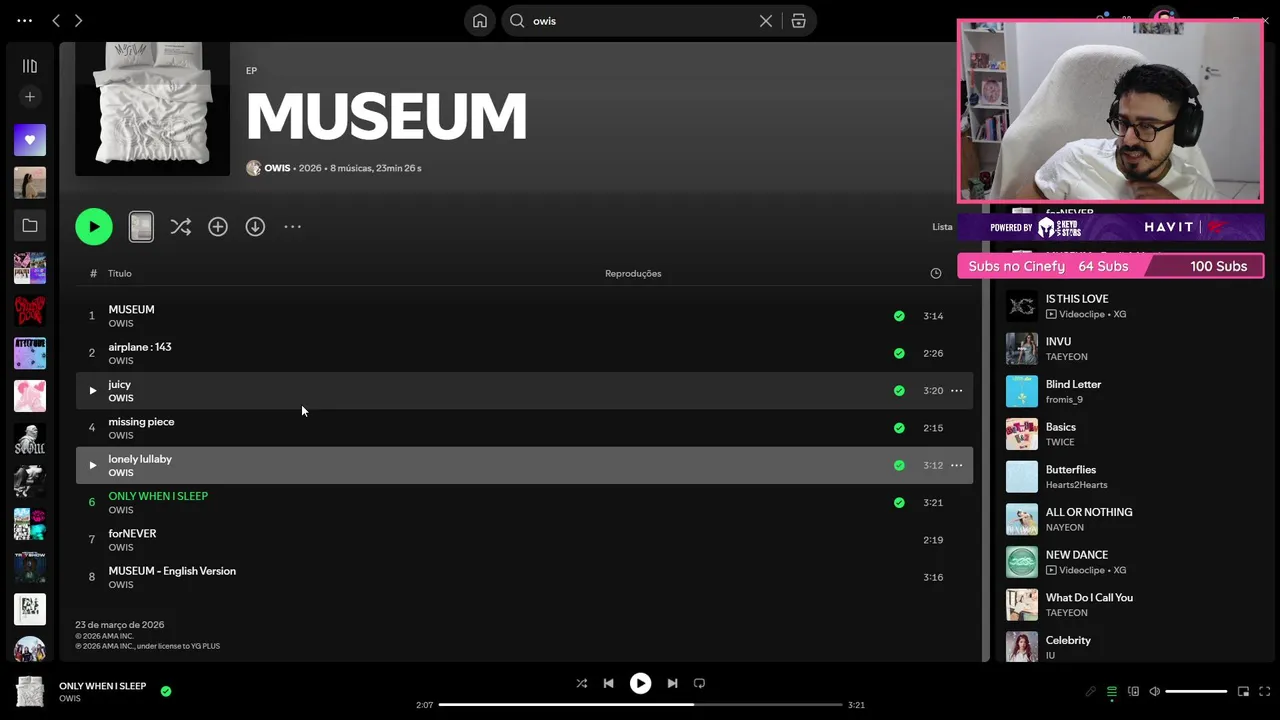Mute with the speaker volume icon
This screenshot has width=1280, height=720.
[x=1154, y=692]
